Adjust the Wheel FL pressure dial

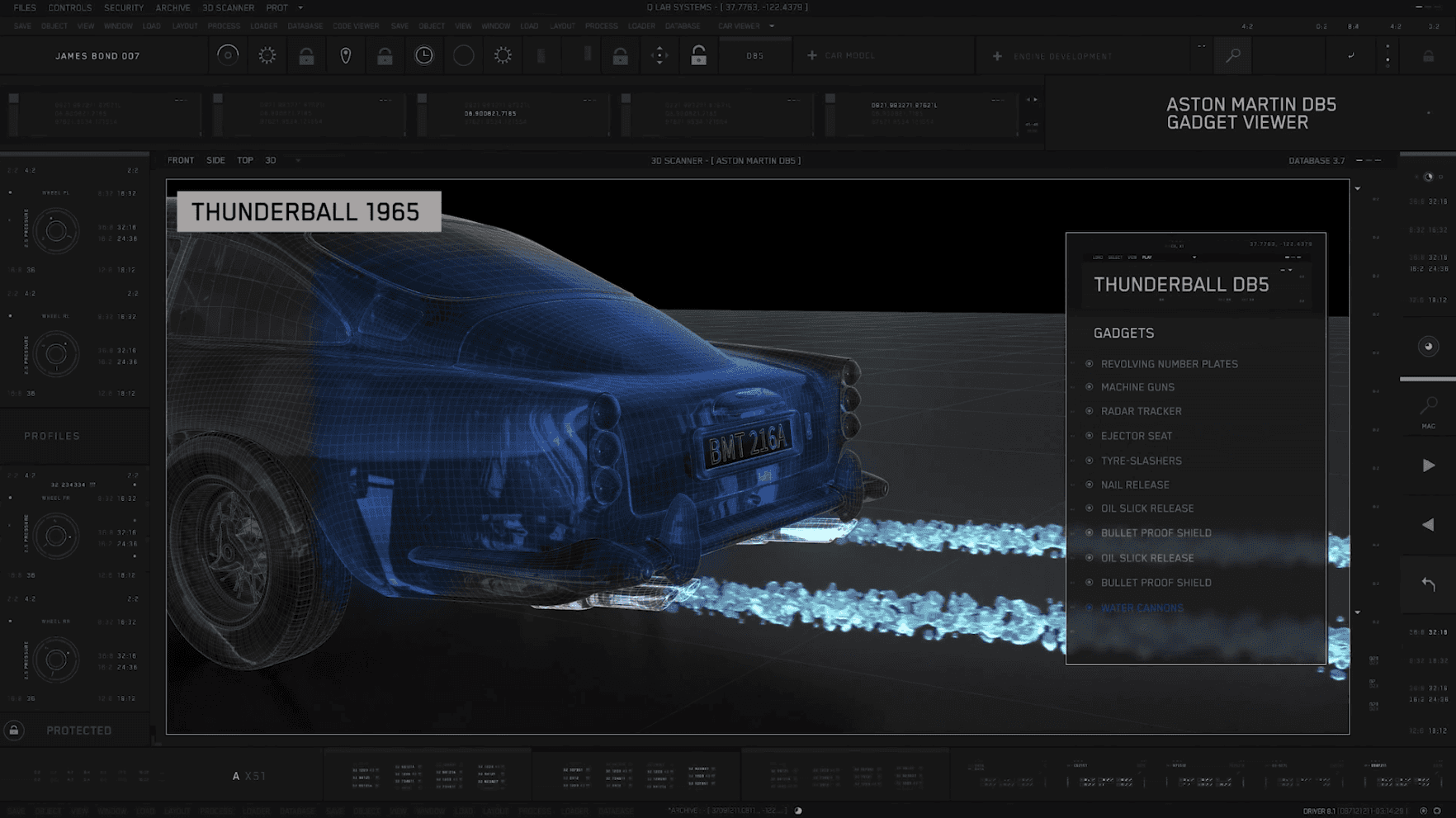click(56, 231)
